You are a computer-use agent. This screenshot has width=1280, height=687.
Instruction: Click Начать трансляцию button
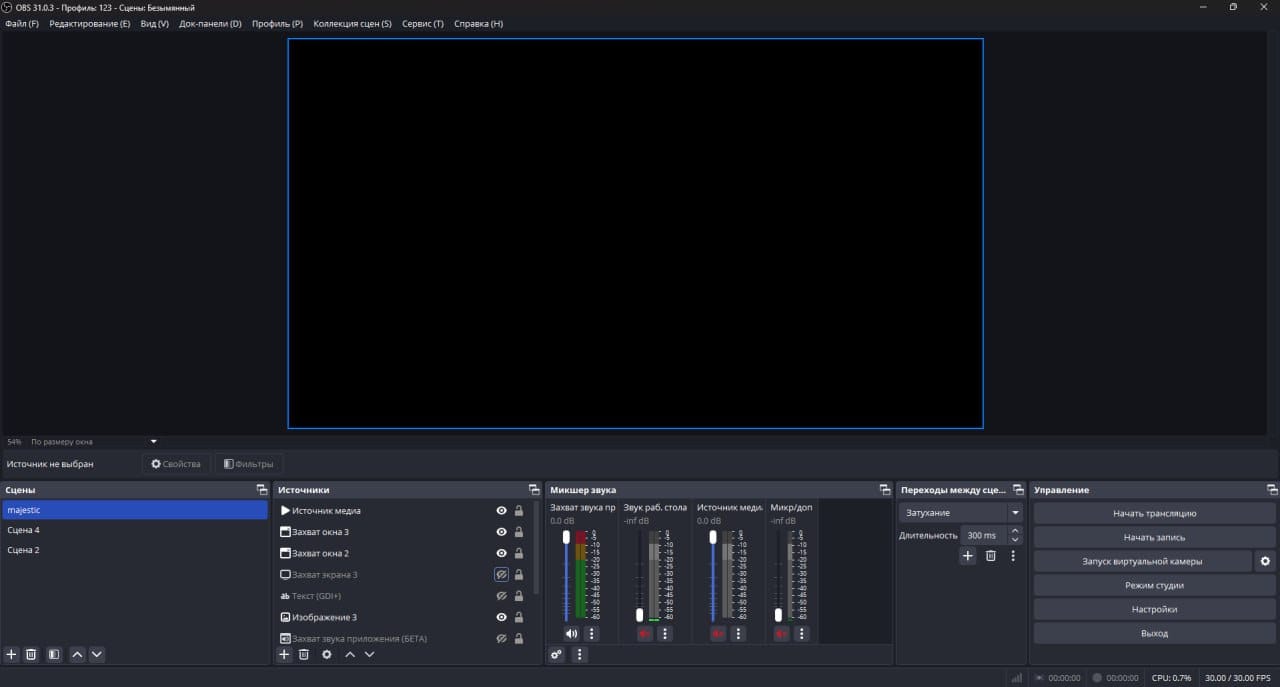(x=1154, y=513)
